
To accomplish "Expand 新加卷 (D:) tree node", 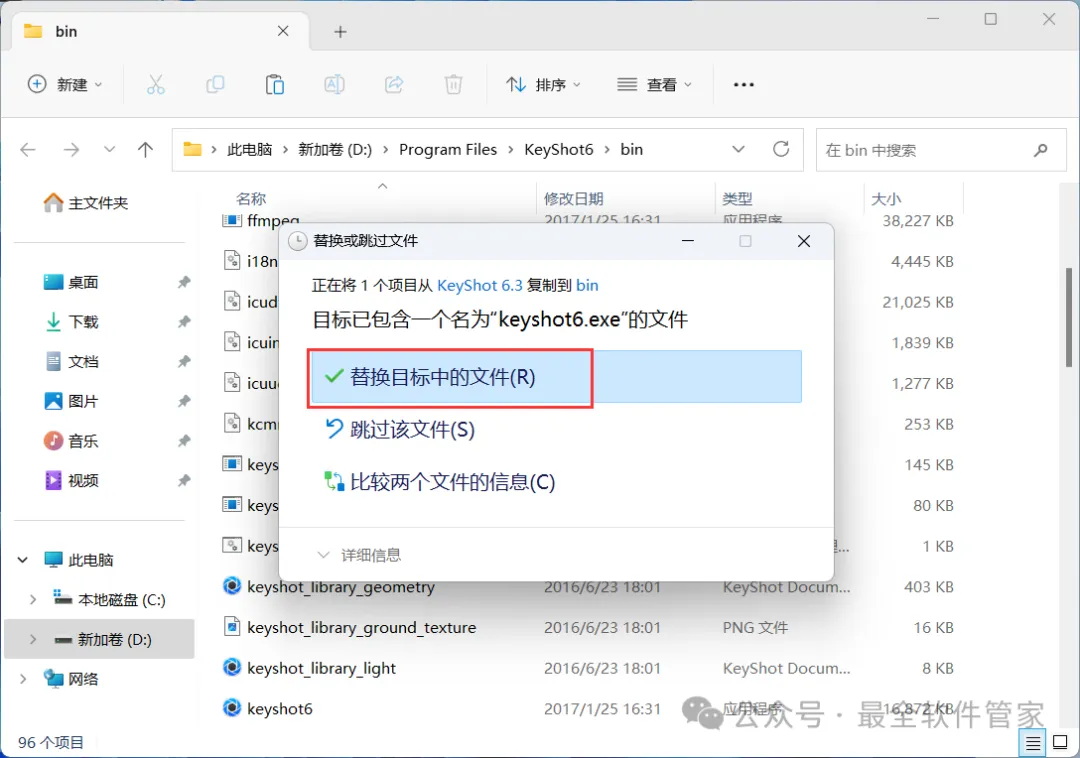I will [x=32, y=640].
